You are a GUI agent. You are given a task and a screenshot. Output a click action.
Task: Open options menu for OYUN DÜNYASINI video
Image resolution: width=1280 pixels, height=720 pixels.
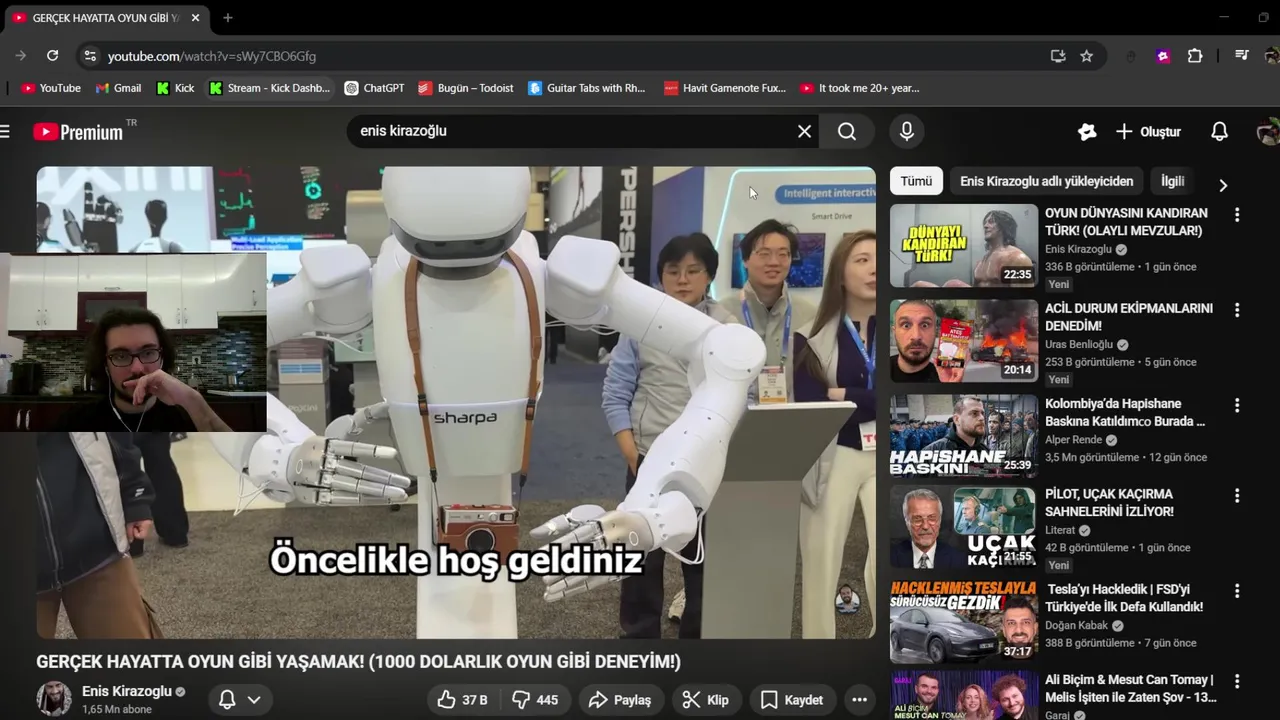pyautogui.click(x=1237, y=215)
